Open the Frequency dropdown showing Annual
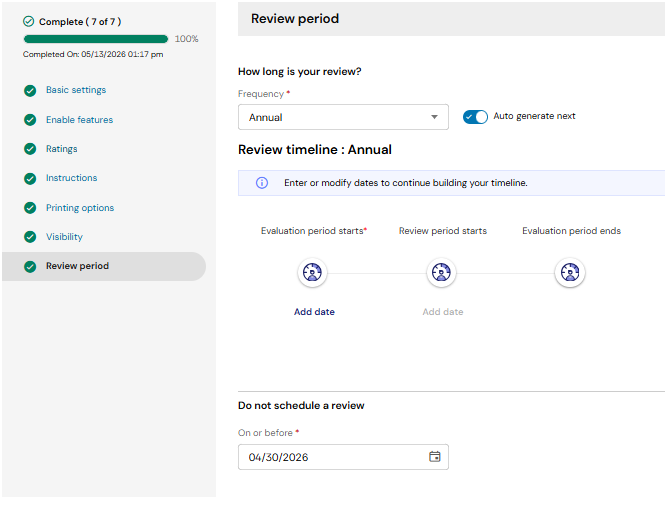 tap(343, 117)
